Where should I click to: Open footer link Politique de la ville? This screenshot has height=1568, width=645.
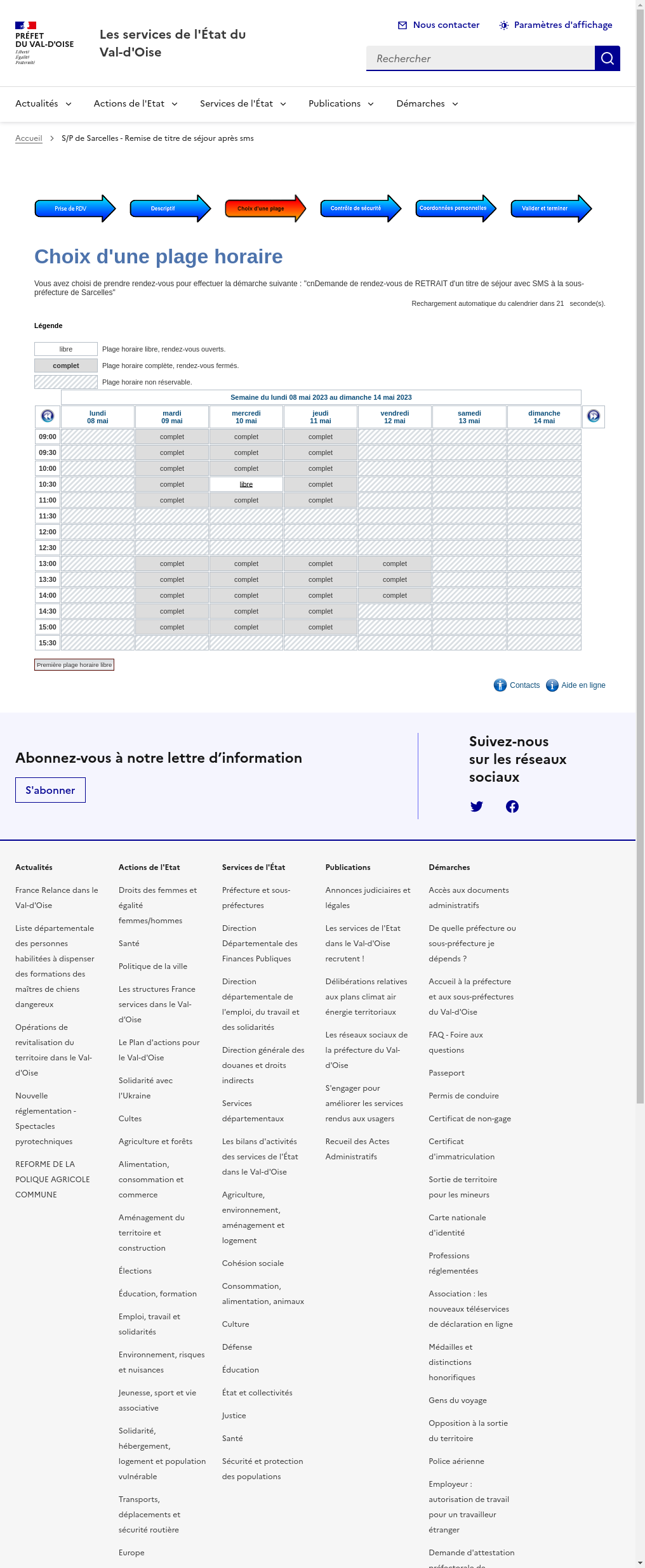point(153,966)
